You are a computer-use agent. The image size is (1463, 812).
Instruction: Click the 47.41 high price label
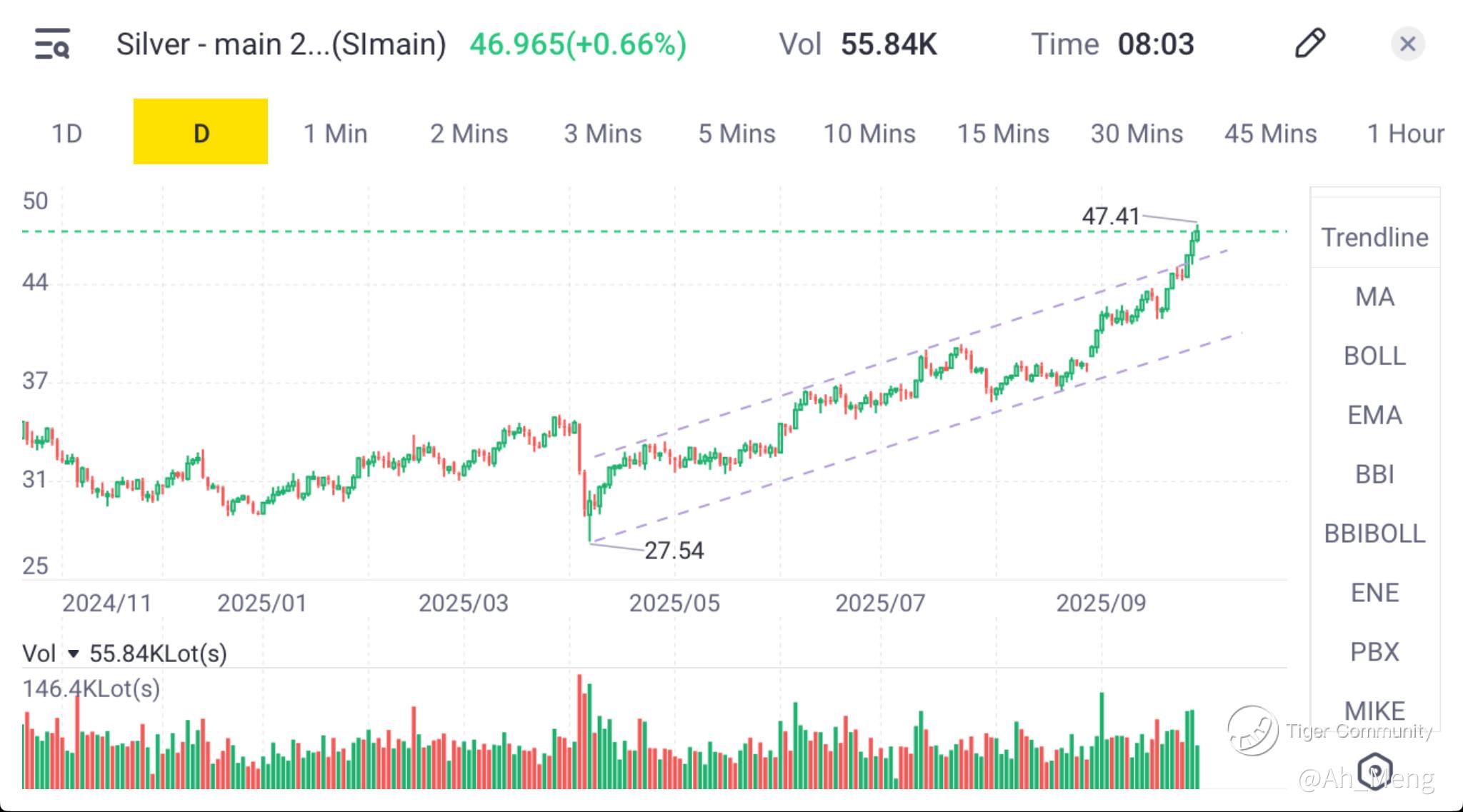pos(1110,216)
